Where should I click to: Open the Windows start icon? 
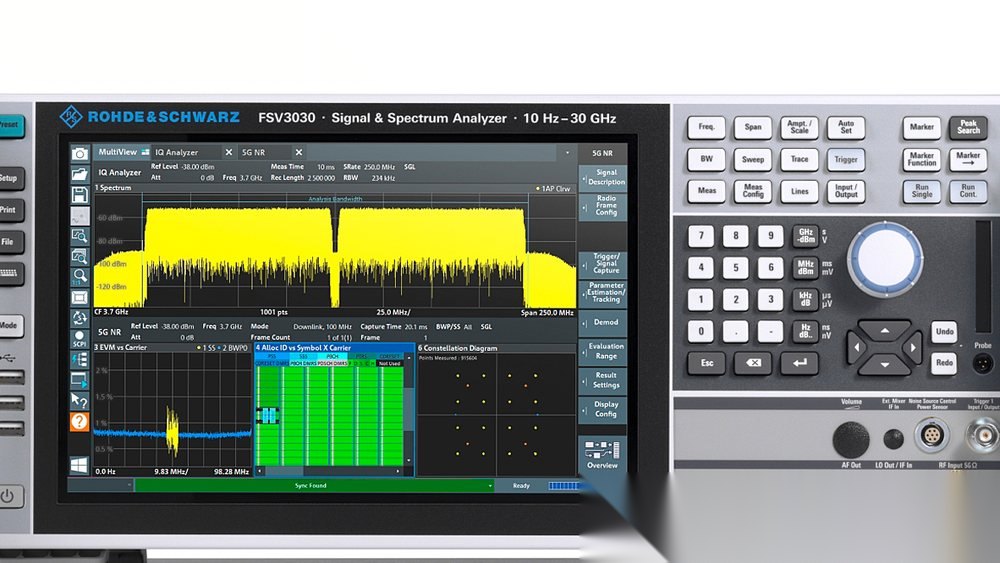[x=79, y=465]
